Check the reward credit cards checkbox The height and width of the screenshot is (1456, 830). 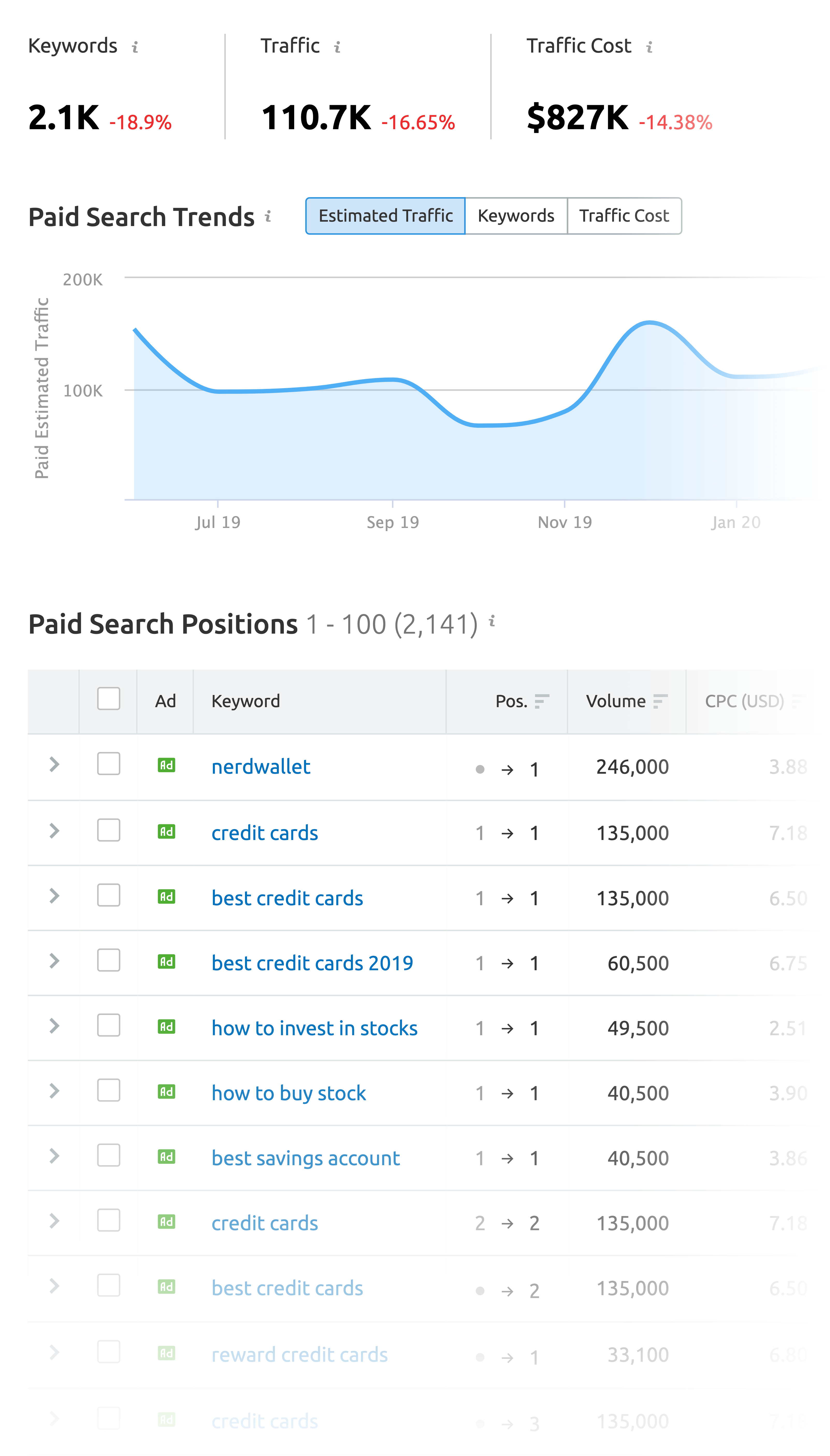tap(108, 1352)
